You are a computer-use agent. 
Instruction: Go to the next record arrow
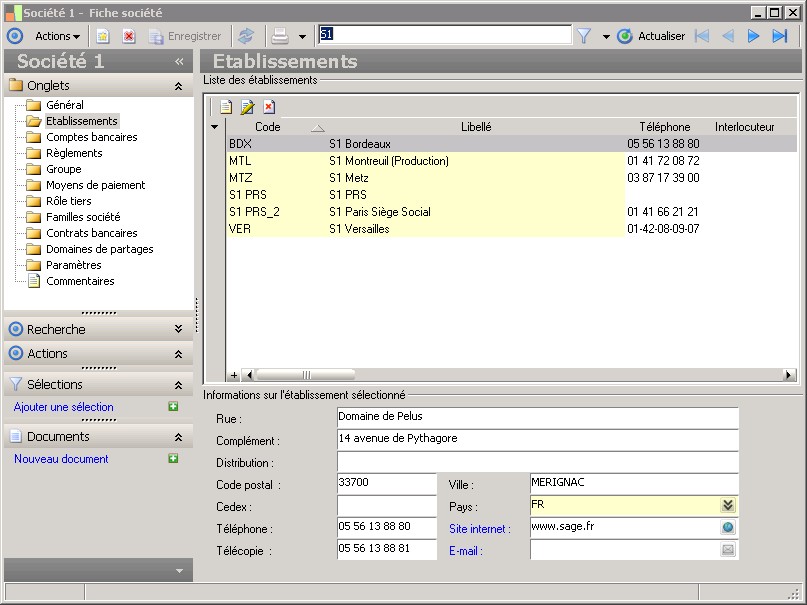[754, 36]
